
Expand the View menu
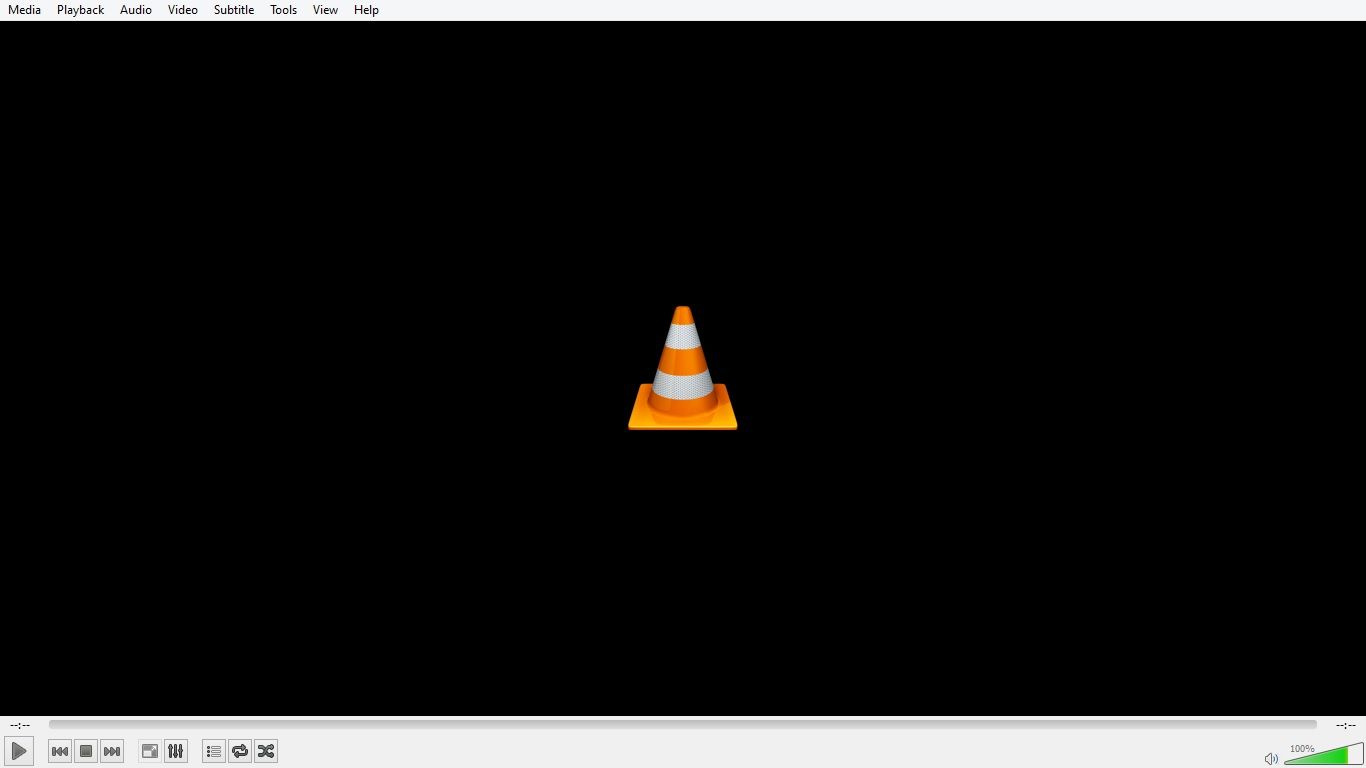(x=324, y=9)
